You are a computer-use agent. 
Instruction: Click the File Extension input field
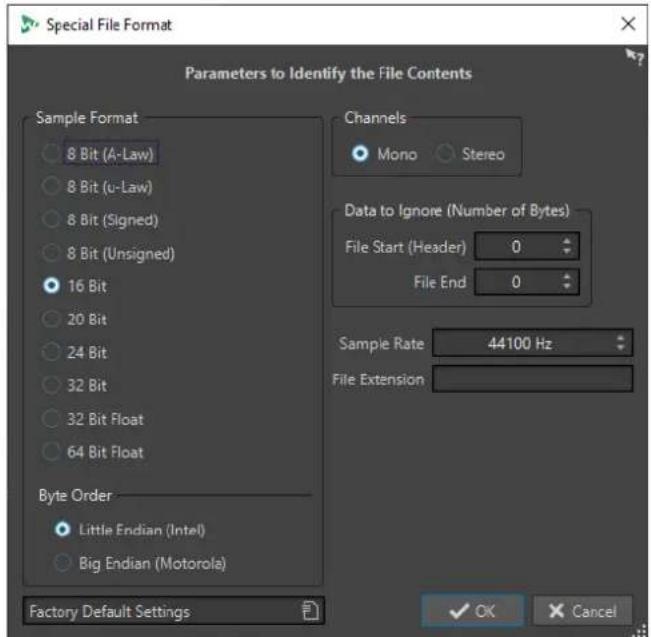pos(533,379)
